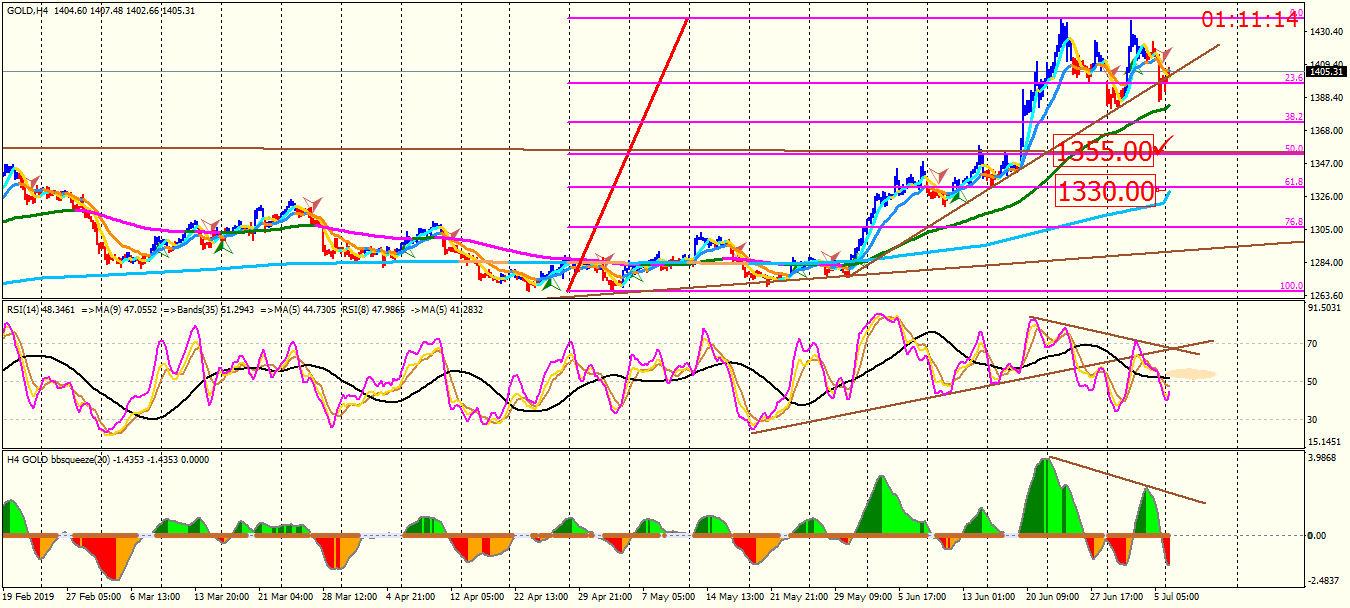Click -2.4437 on the bbsqueeze scale
The height and width of the screenshot is (608, 1350).
tap(1325, 580)
